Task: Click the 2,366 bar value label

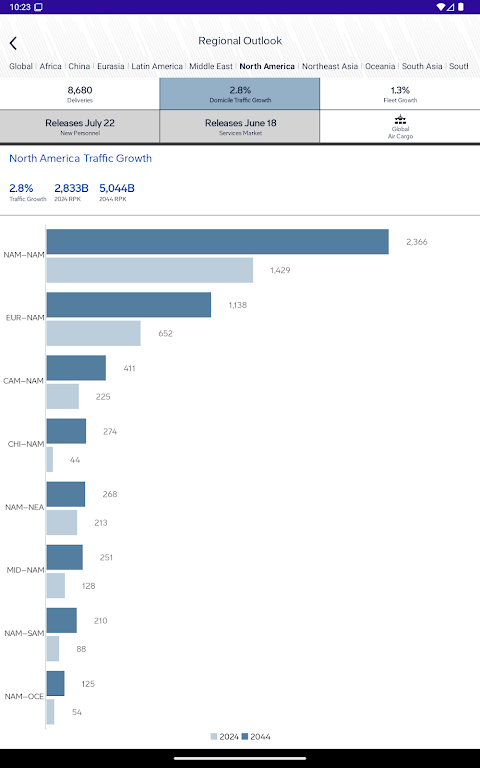Action: (417, 241)
